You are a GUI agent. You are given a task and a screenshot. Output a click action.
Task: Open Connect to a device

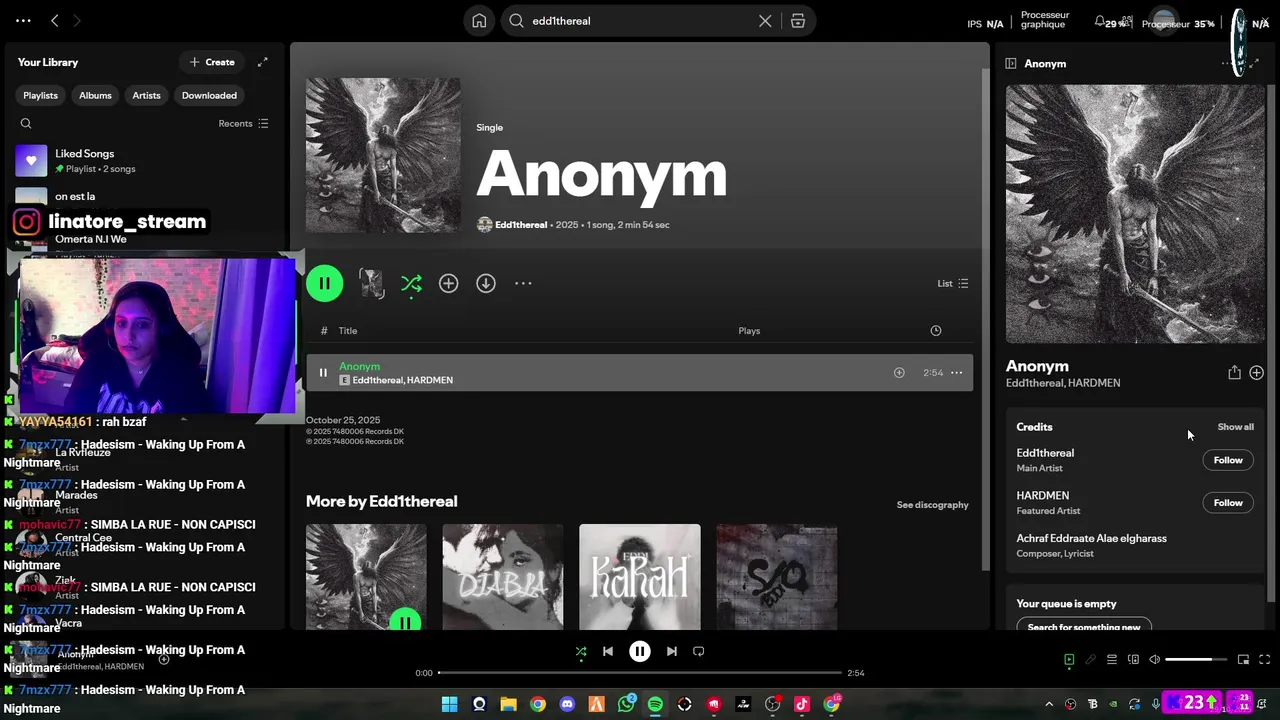point(1133,660)
